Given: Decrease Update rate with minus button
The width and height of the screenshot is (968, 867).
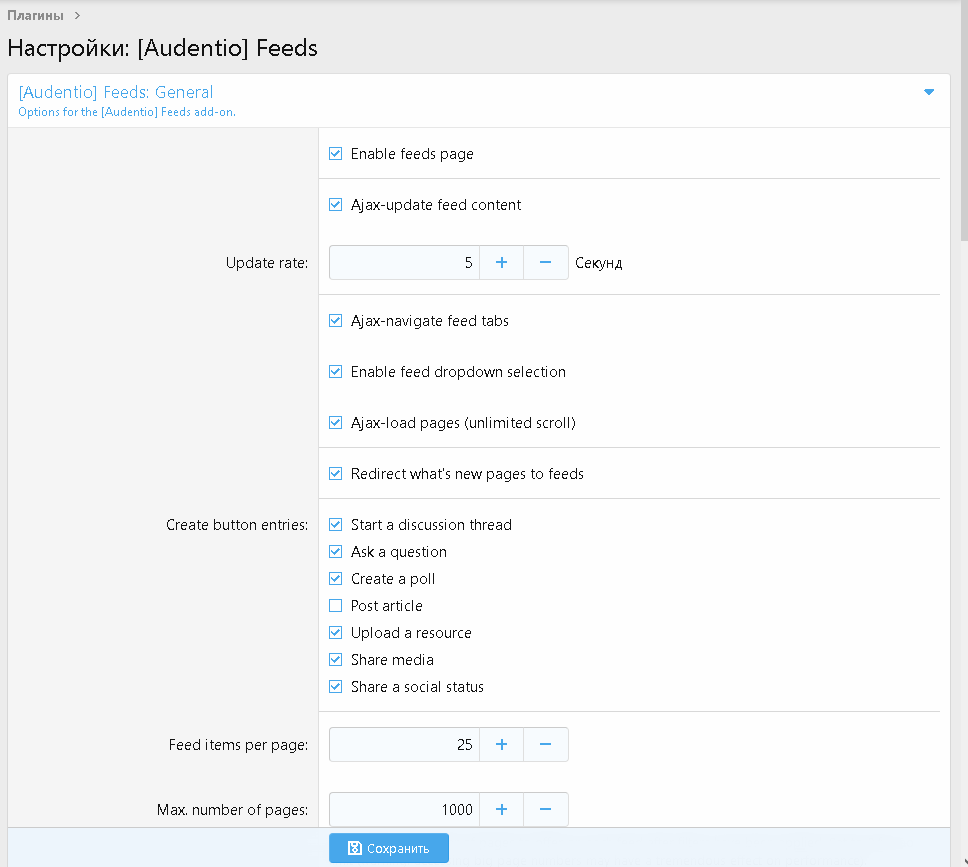Looking at the screenshot, I should coord(545,262).
